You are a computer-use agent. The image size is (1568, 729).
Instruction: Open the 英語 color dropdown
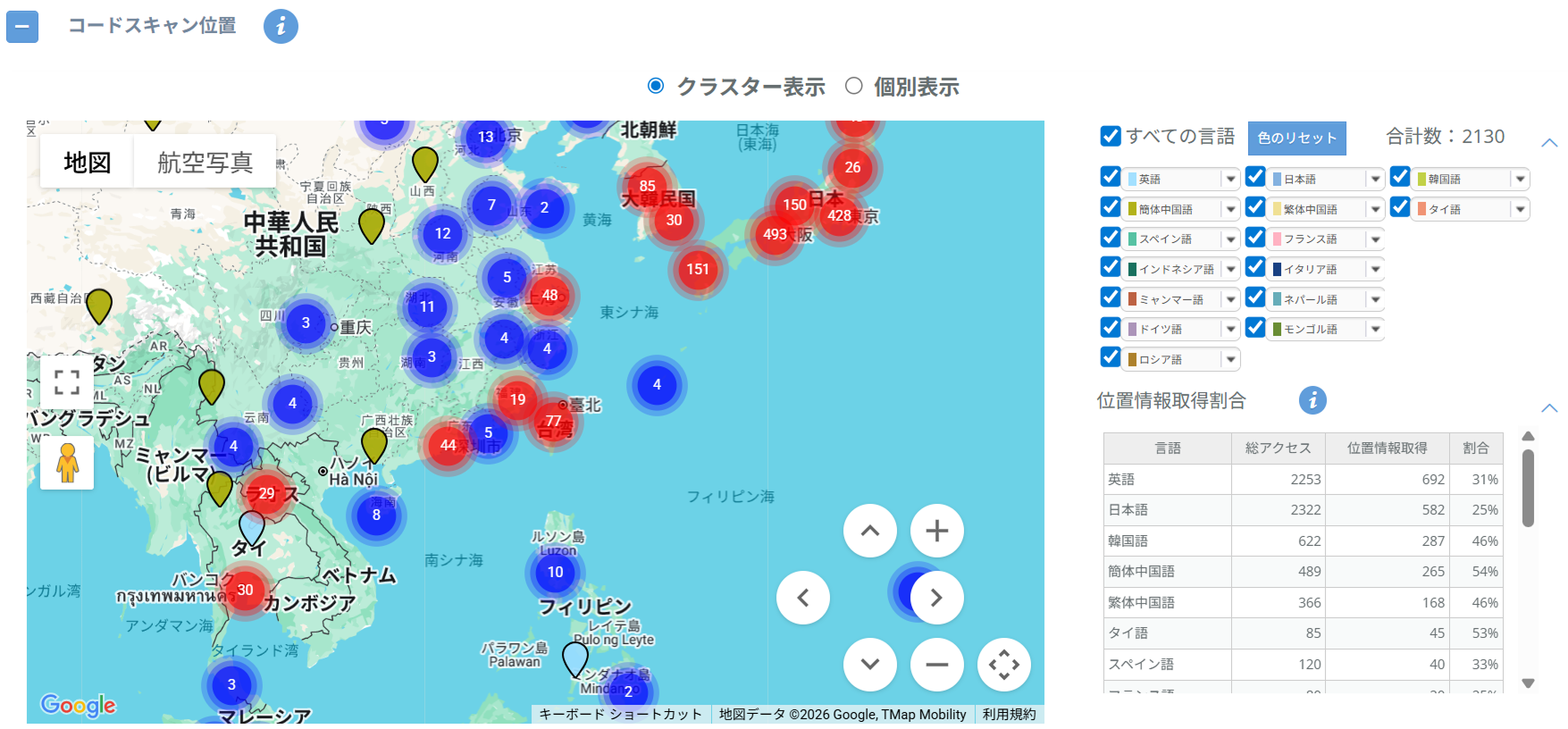coord(1230,180)
